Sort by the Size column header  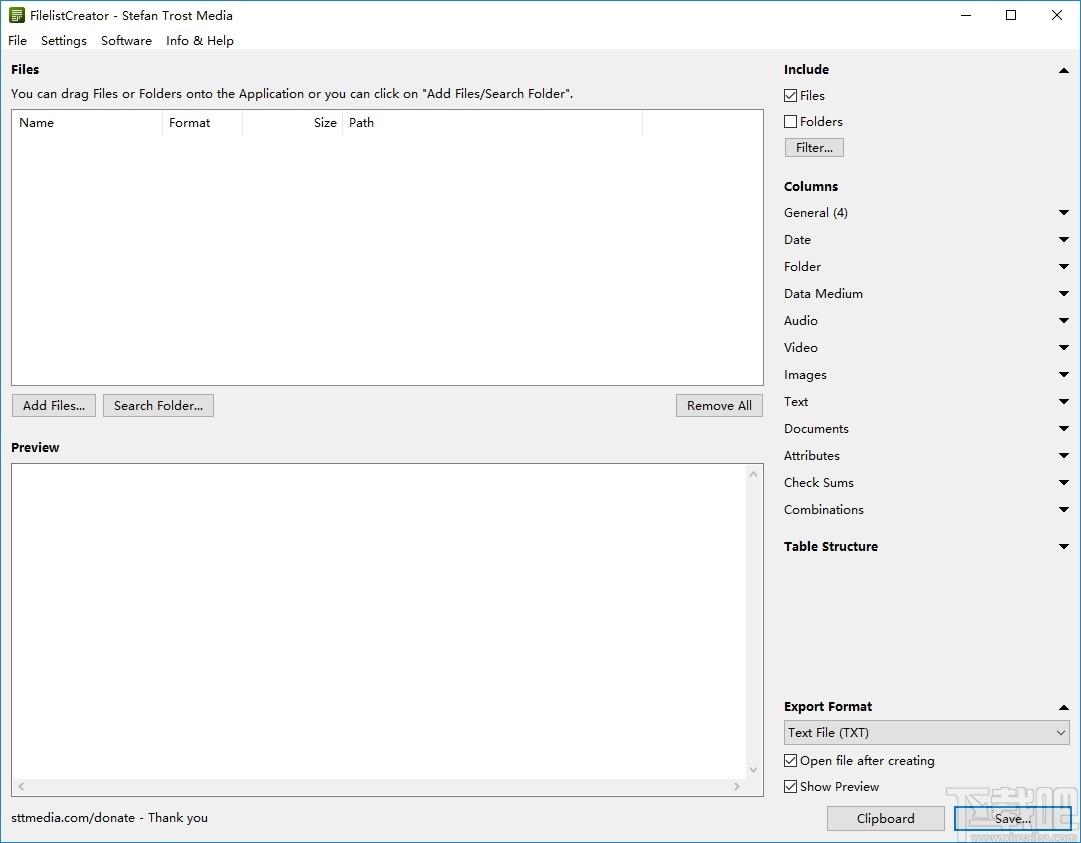292,123
